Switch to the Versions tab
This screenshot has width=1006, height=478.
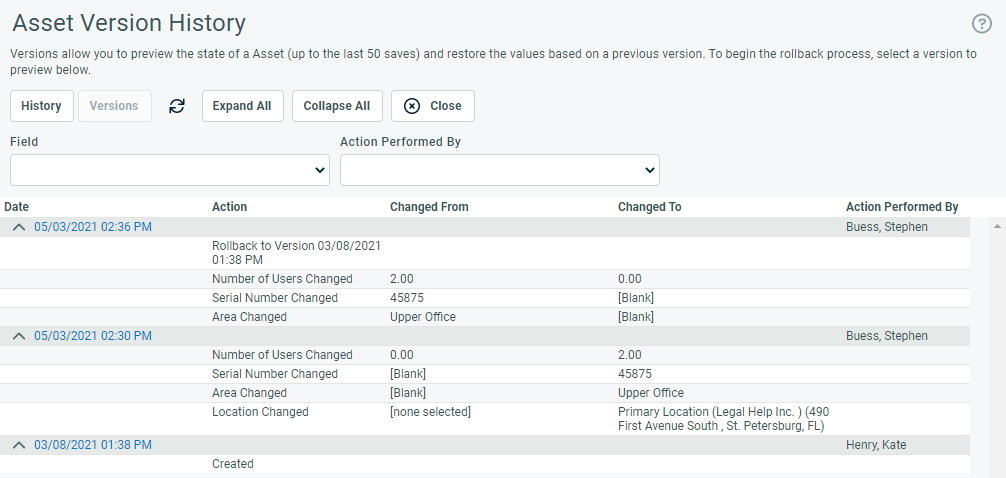[x=115, y=106]
